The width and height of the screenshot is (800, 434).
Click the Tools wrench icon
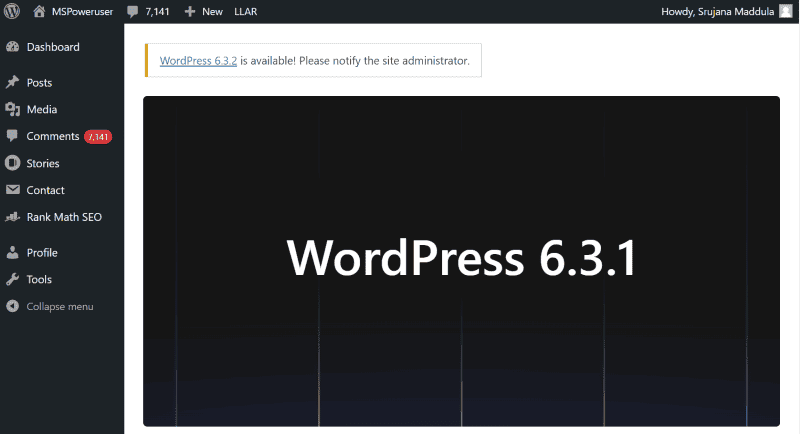click(13, 279)
